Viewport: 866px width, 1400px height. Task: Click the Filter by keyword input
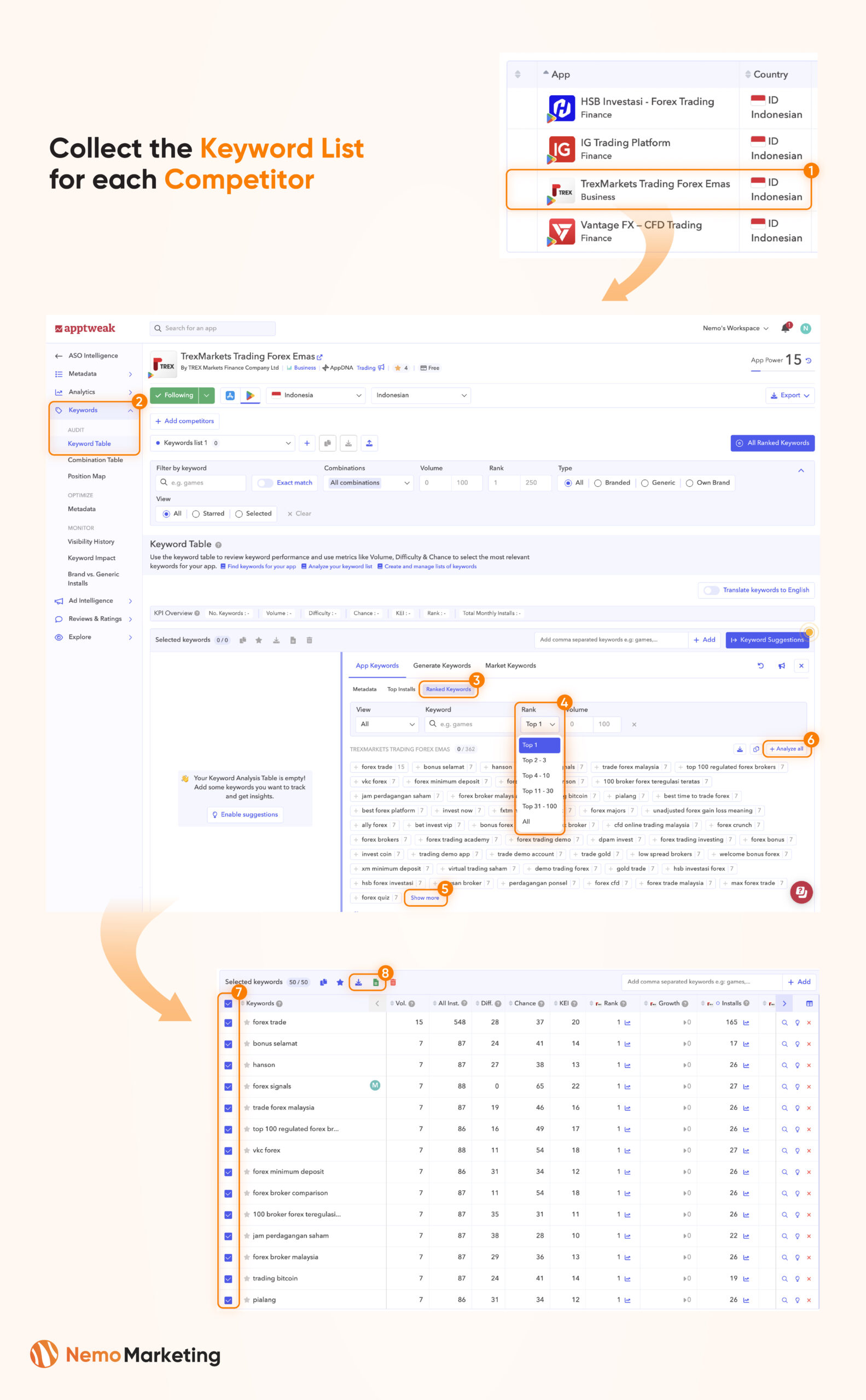click(x=201, y=483)
